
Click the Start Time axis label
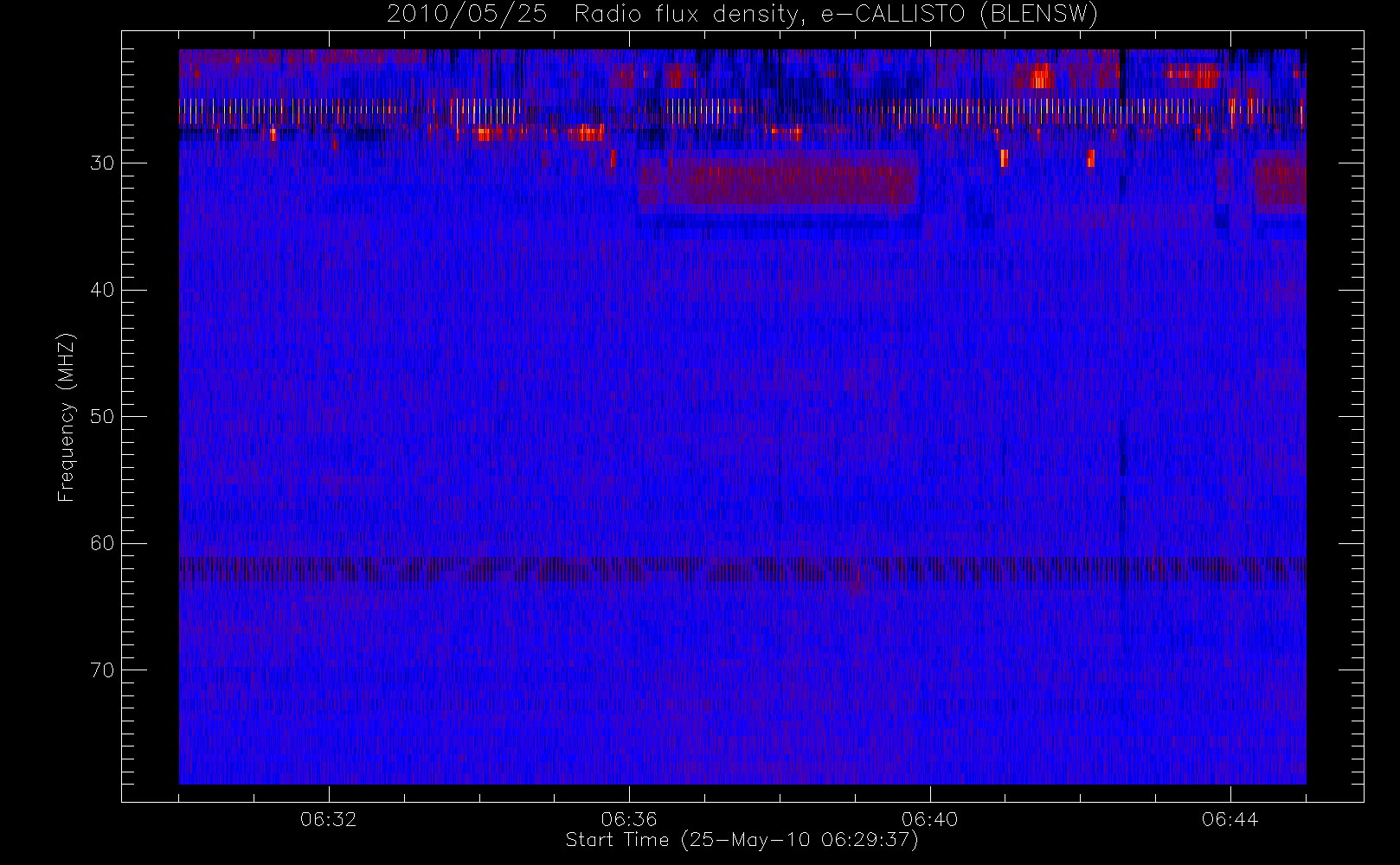pos(742,840)
